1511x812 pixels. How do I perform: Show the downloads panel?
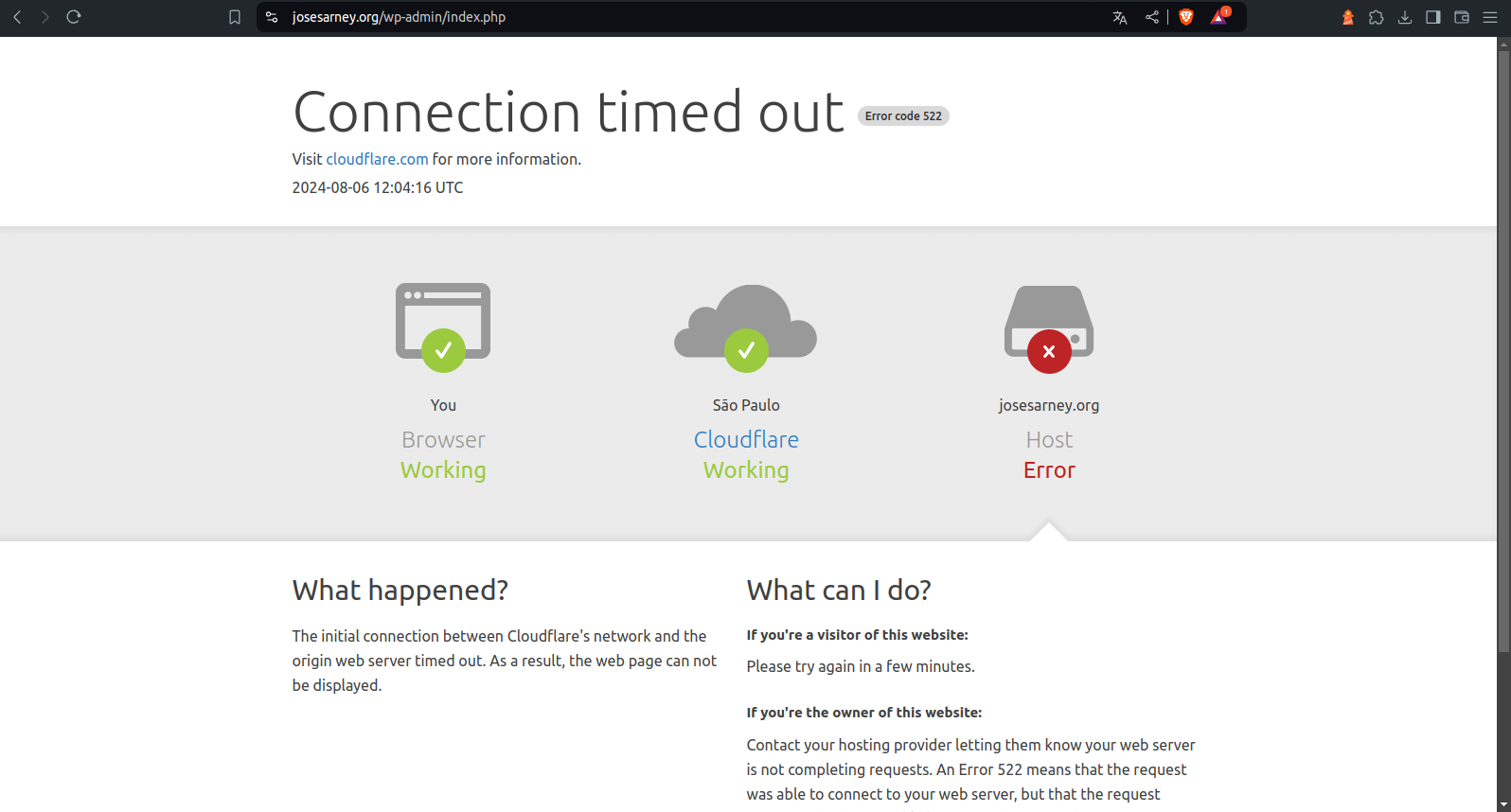point(1405,17)
